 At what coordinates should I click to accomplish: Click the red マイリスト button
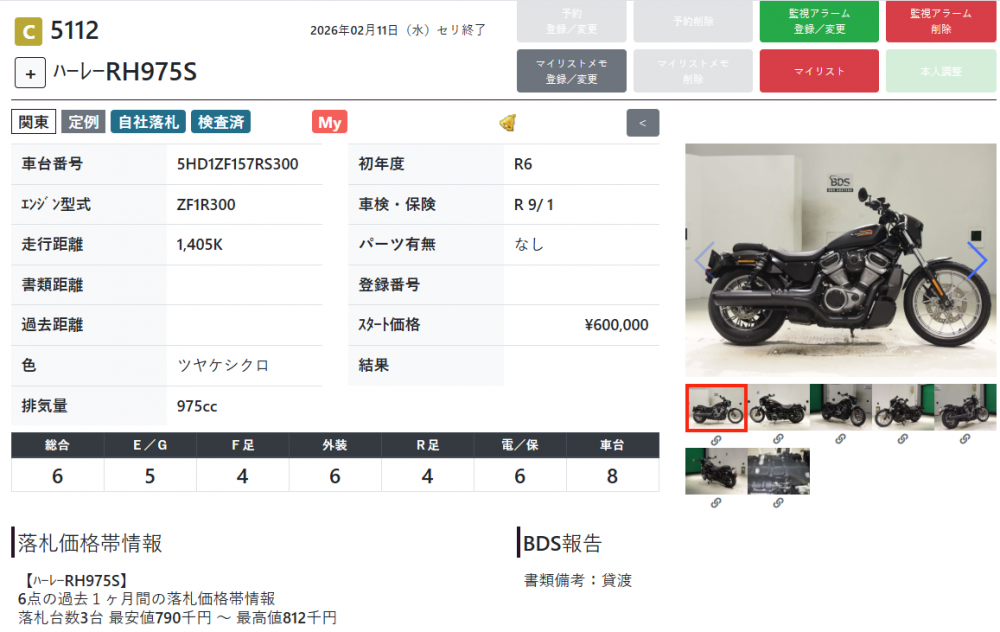pyautogui.click(x=819, y=71)
